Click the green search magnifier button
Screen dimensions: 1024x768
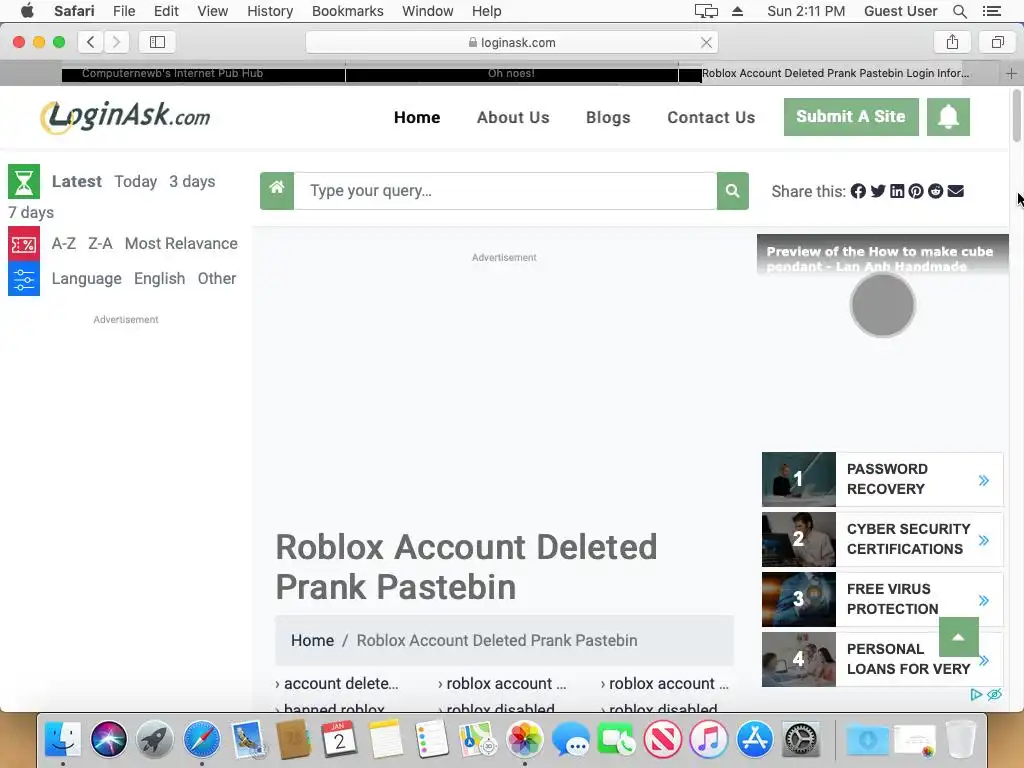(x=732, y=191)
